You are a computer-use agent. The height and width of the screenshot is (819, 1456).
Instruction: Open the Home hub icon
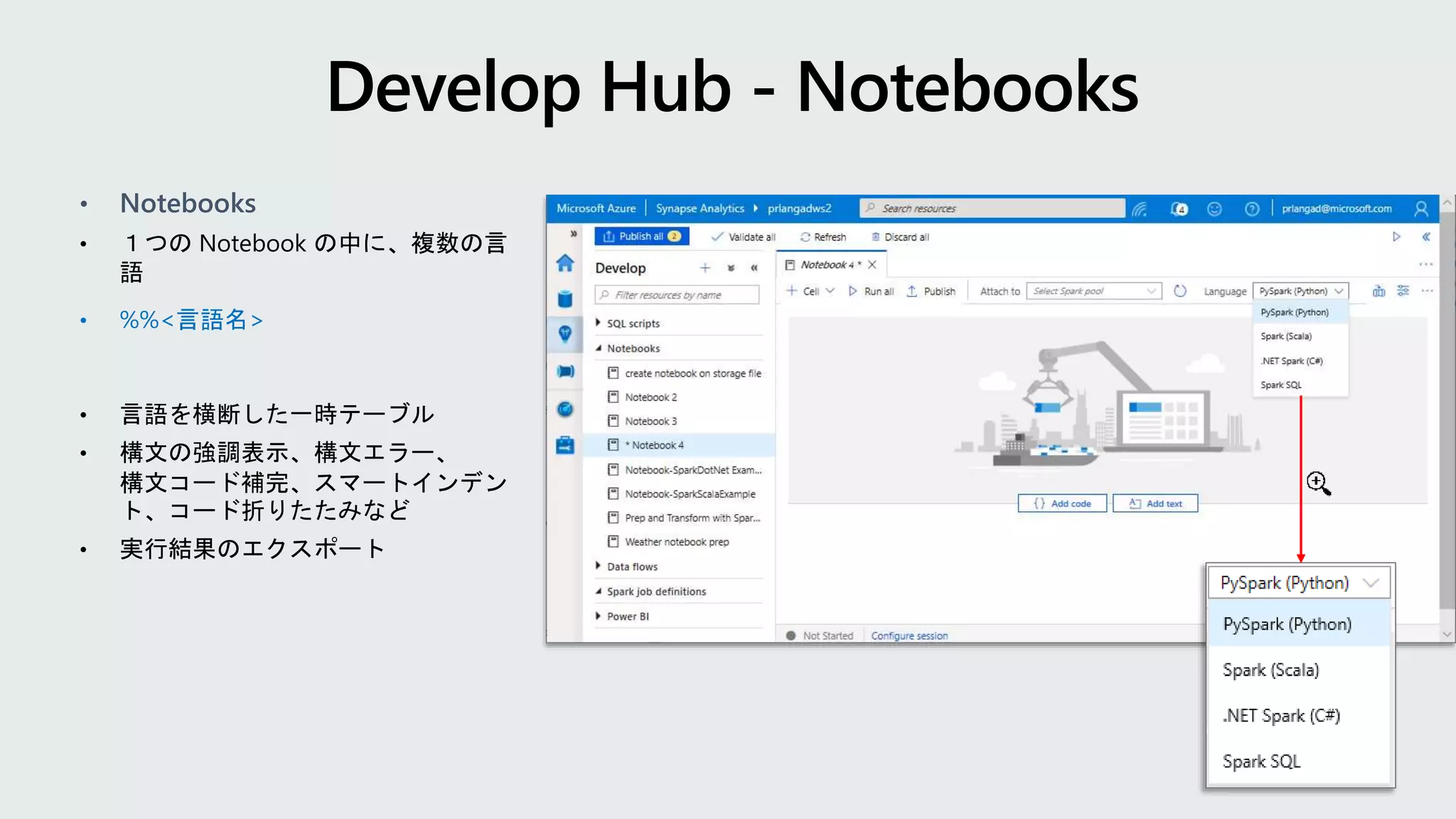pyautogui.click(x=565, y=263)
